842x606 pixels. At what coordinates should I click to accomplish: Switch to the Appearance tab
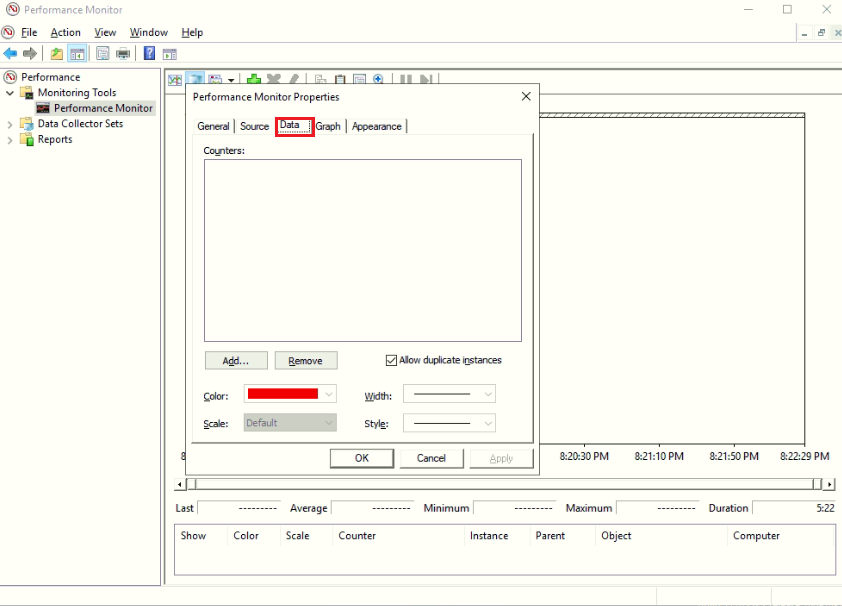coord(377,126)
